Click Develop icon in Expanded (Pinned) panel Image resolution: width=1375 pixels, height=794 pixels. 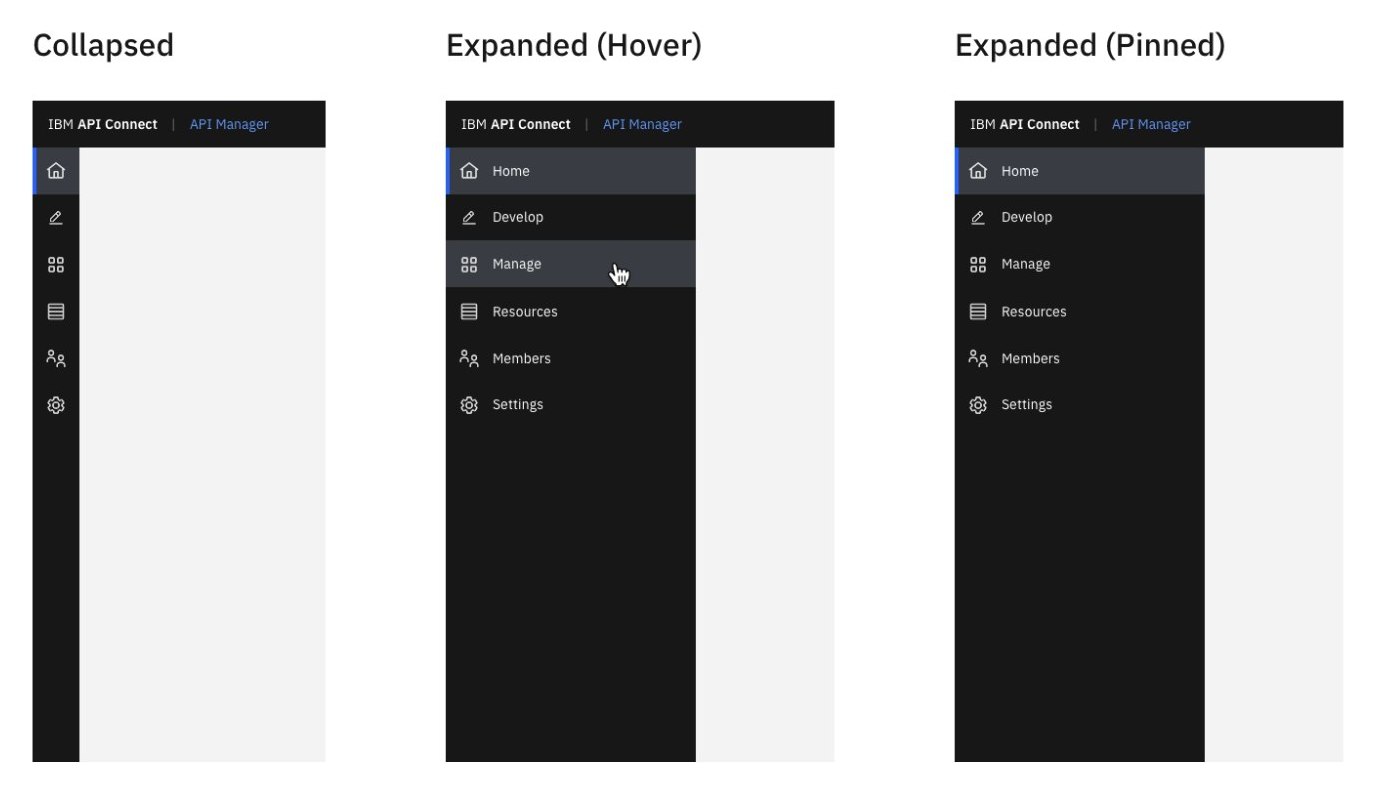tap(978, 217)
